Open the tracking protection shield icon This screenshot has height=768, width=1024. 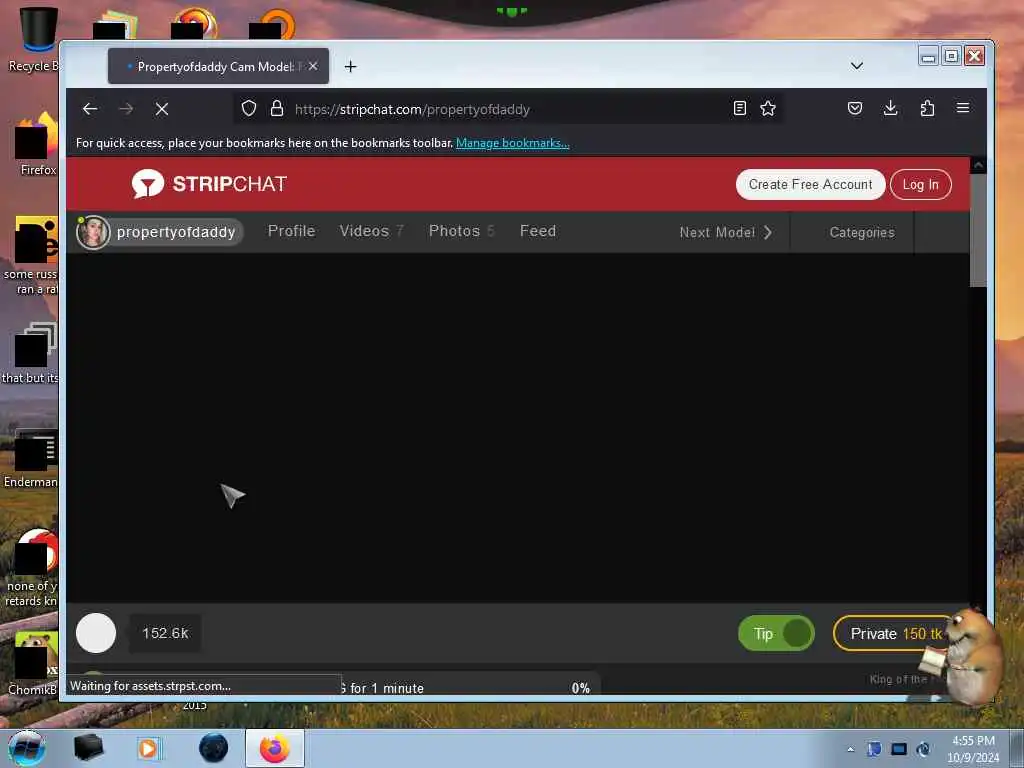click(x=249, y=108)
